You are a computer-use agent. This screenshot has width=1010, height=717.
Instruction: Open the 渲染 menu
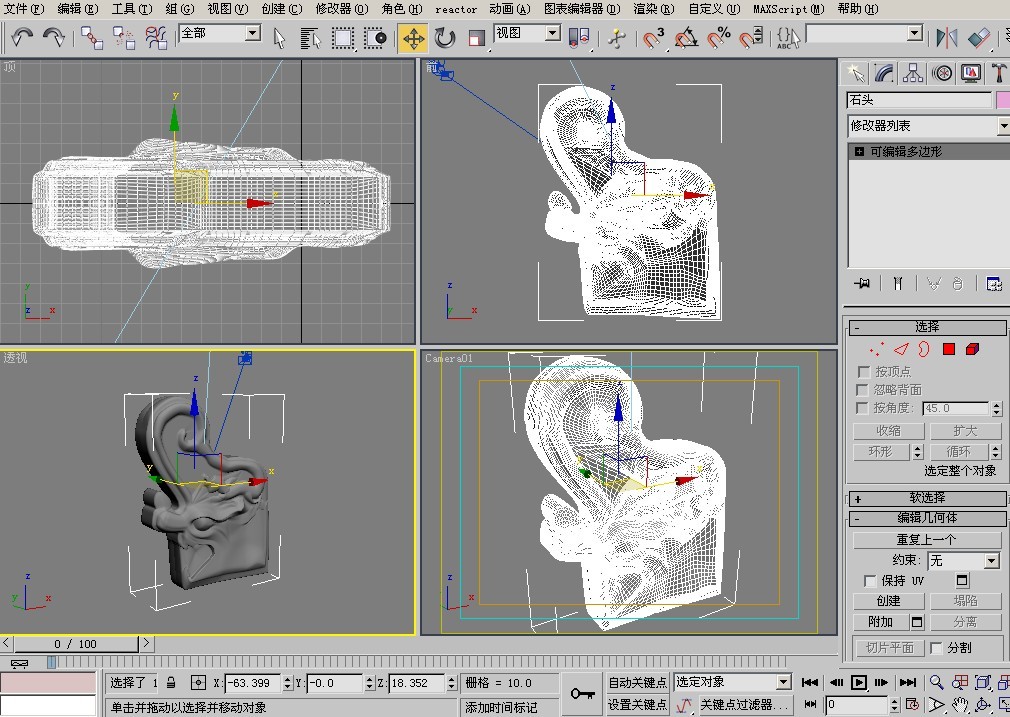(x=652, y=9)
